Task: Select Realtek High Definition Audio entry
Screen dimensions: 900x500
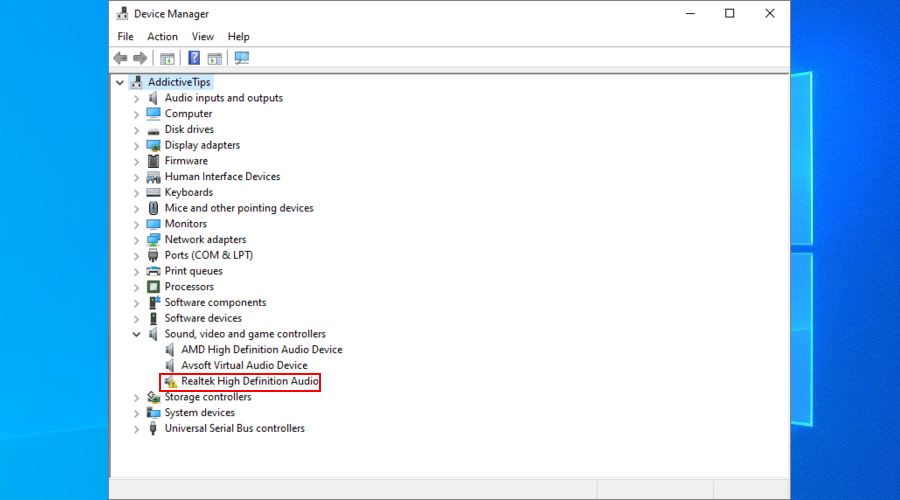Action: 250,381
